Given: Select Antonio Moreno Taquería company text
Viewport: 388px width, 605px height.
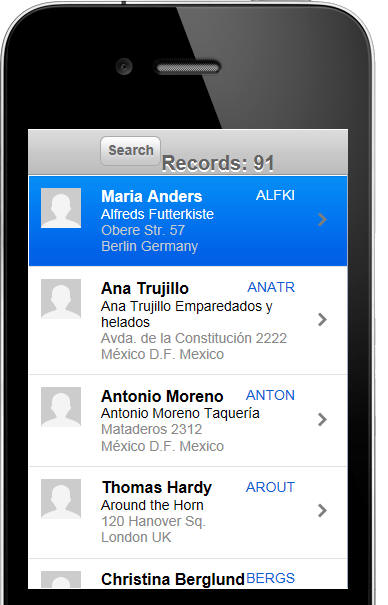Looking at the screenshot, I should [x=180, y=413].
